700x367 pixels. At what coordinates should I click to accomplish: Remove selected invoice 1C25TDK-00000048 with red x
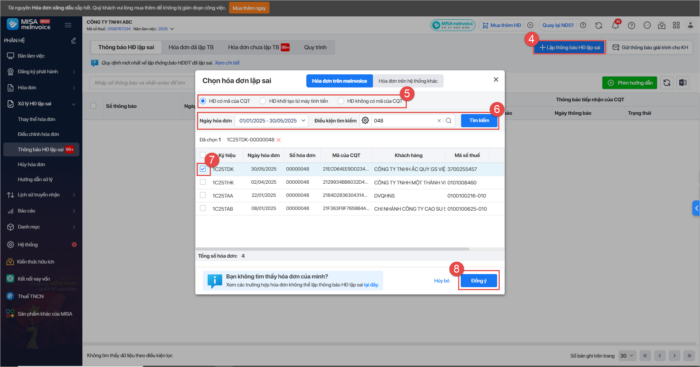[279, 140]
